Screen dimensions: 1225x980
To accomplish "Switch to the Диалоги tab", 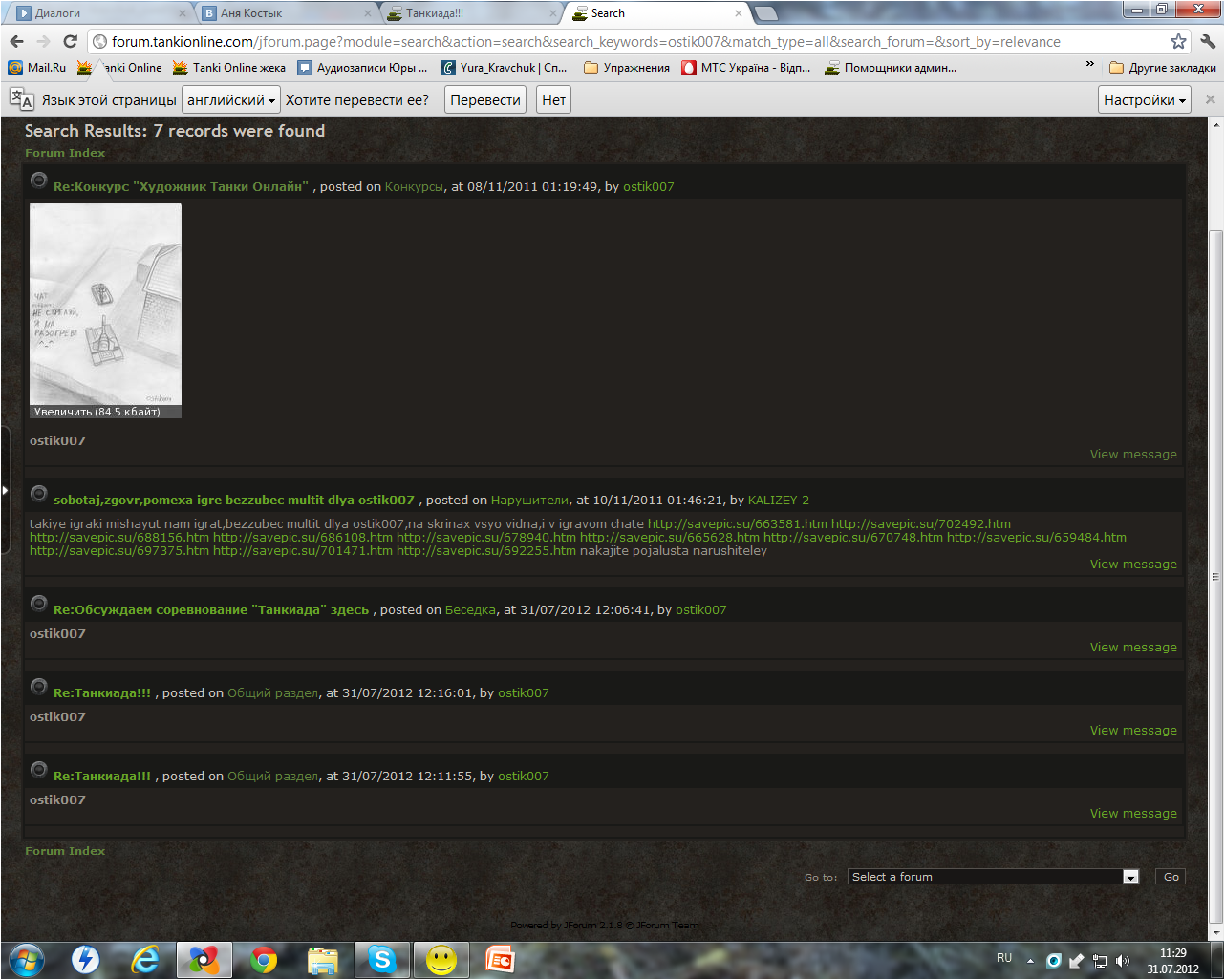I will pos(99,13).
